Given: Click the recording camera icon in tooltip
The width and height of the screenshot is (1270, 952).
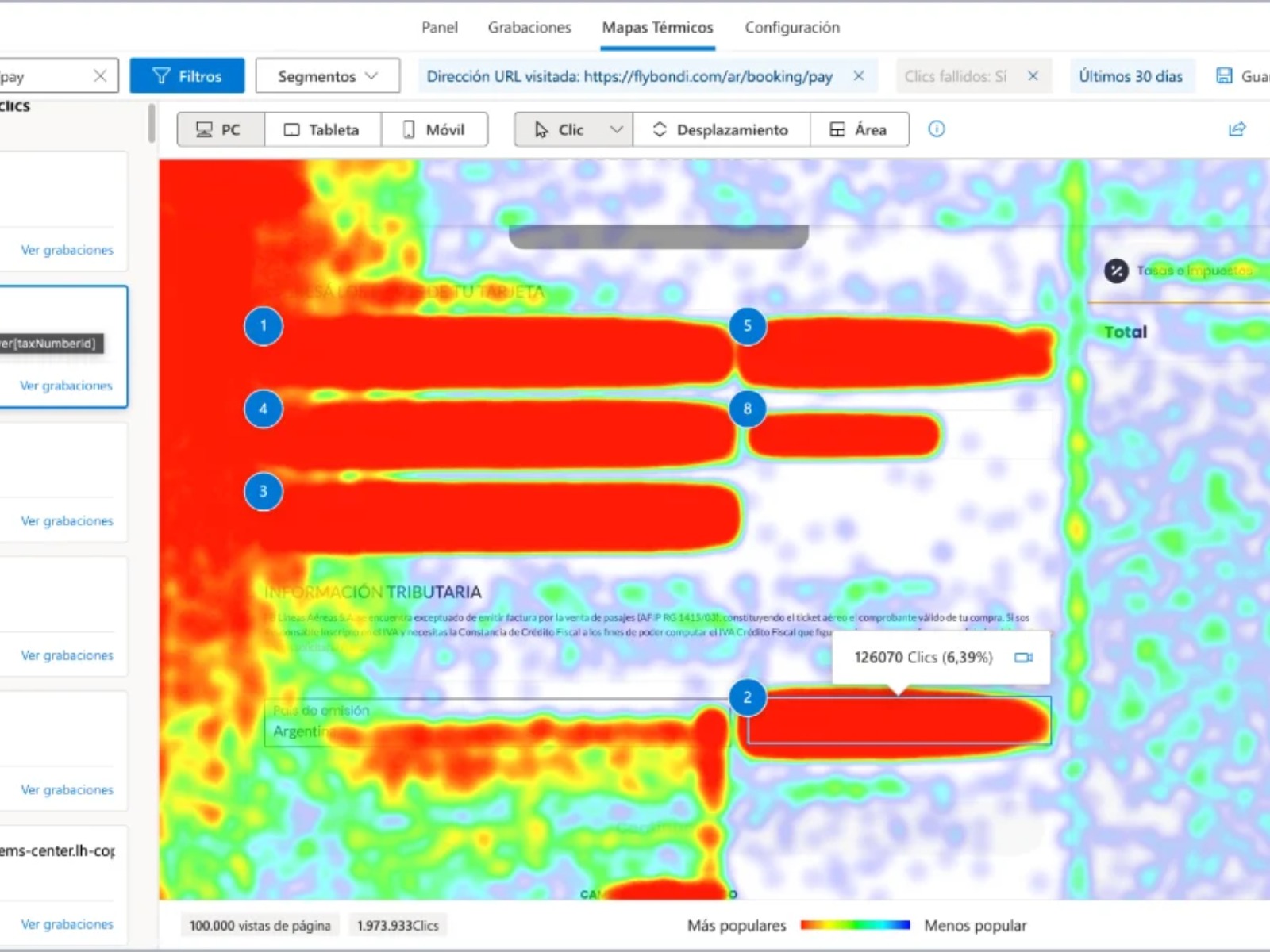Looking at the screenshot, I should [x=1024, y=658].
